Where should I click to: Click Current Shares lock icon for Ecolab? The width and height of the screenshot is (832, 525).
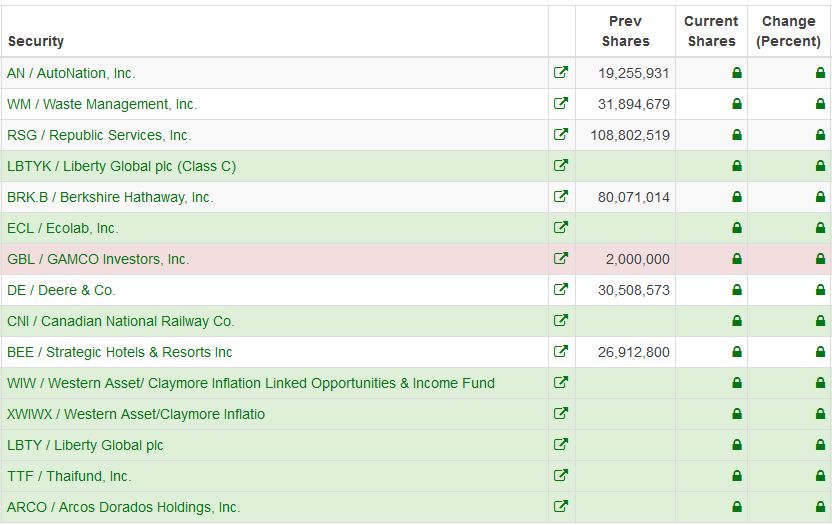(737, 228)
